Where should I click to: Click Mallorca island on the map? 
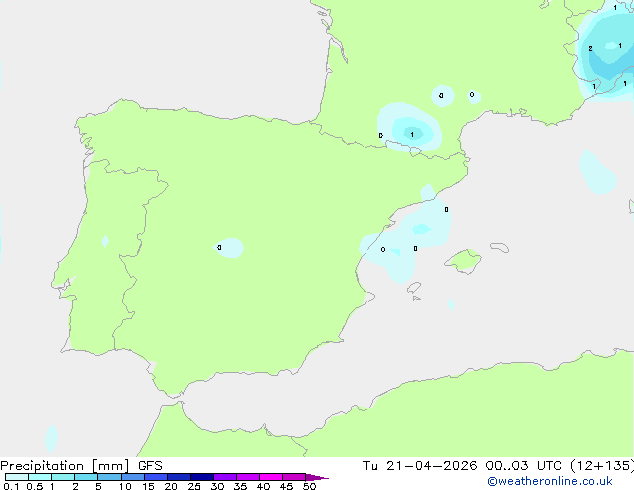464,261
